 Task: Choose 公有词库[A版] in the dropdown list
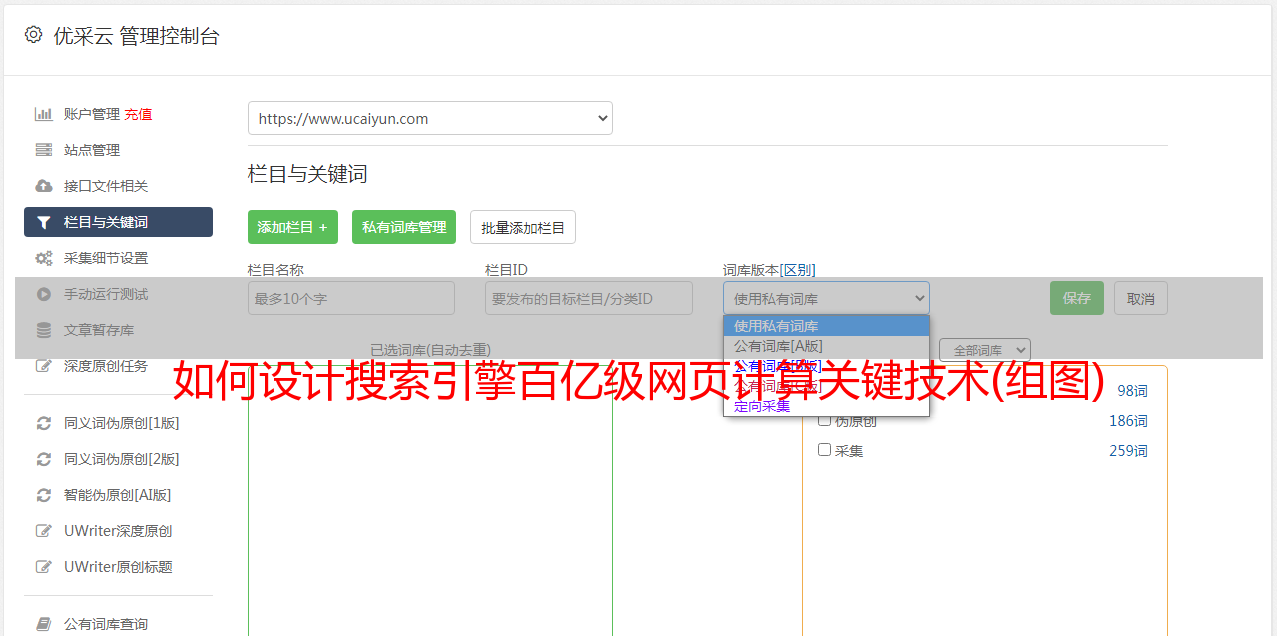pos(826,346)
